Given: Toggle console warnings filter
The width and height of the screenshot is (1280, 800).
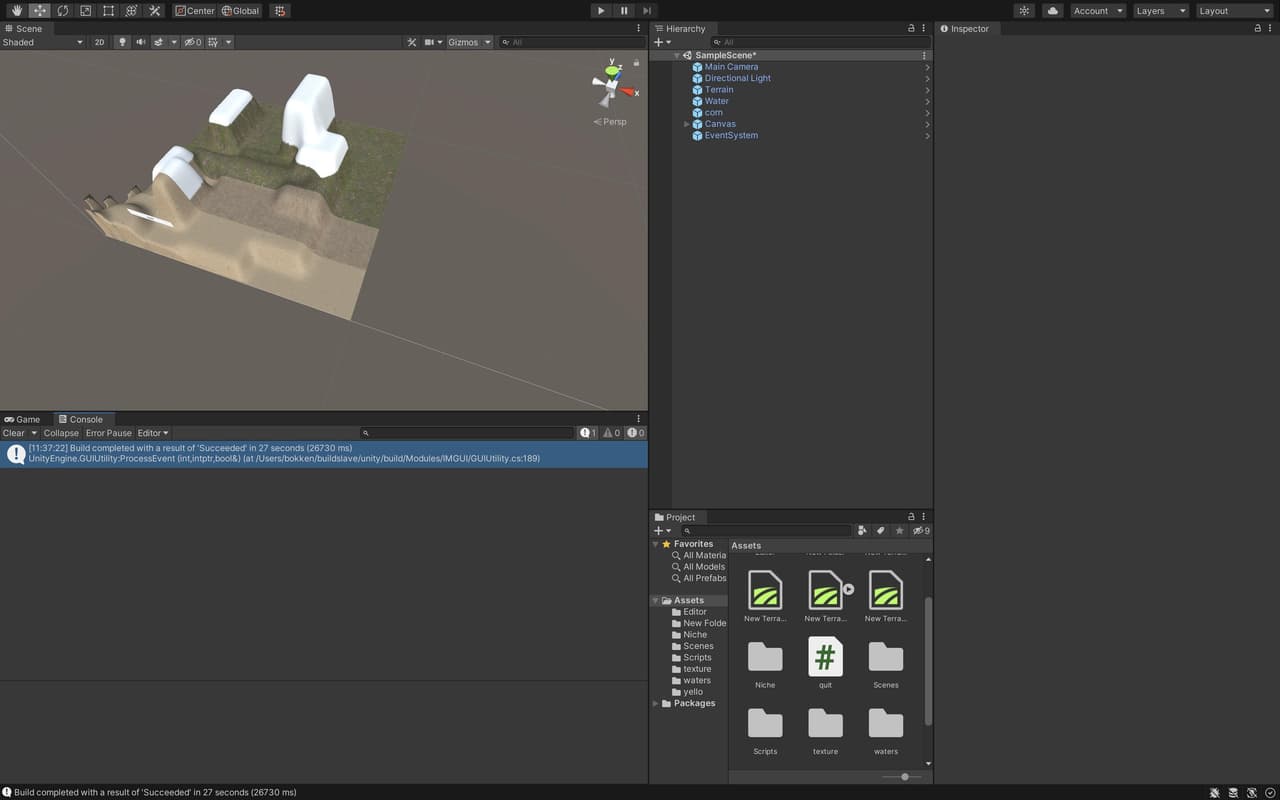Looking at the screenshot, I should coord(611,433).
